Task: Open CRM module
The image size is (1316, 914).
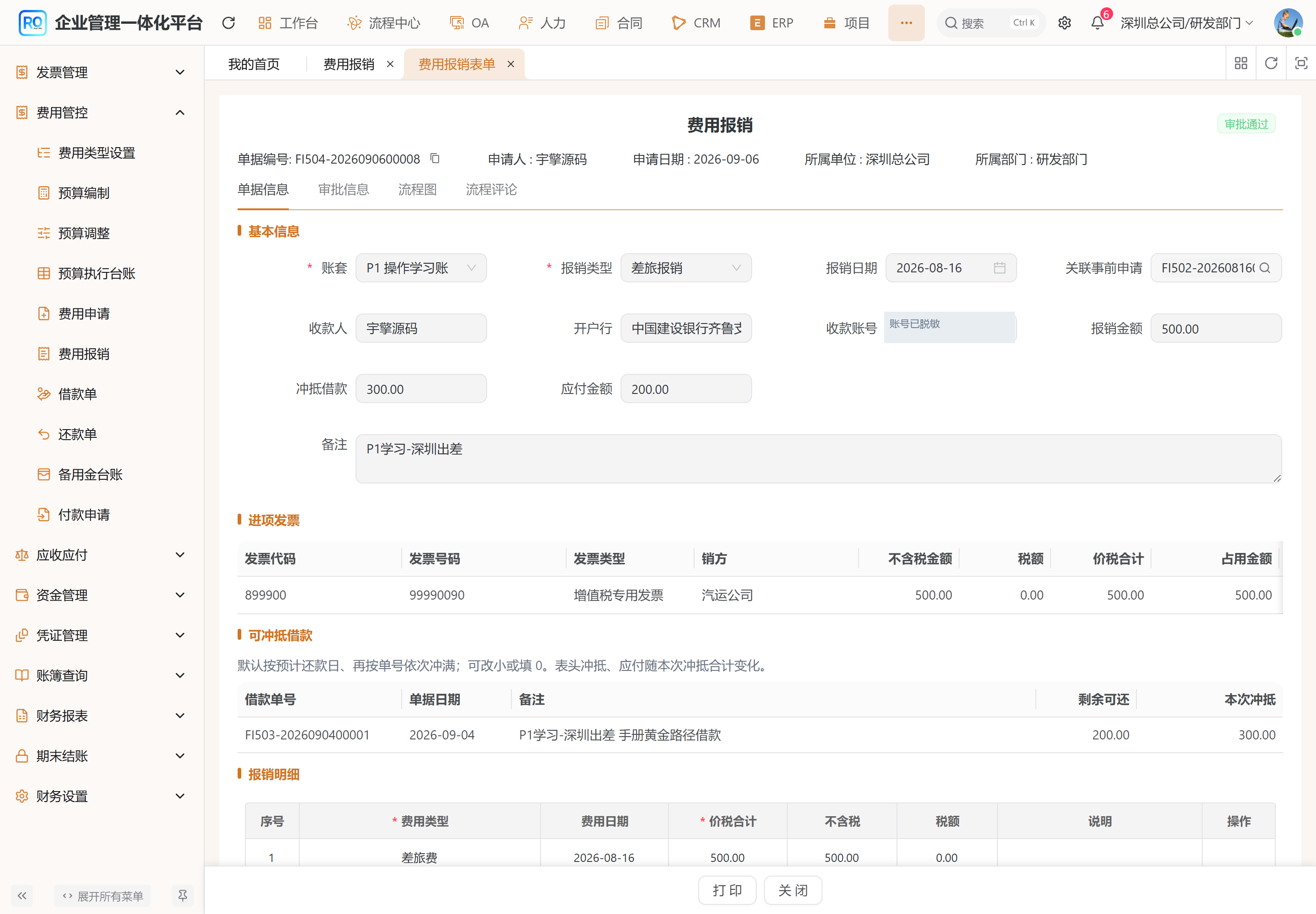Action: tap(696, 23)
